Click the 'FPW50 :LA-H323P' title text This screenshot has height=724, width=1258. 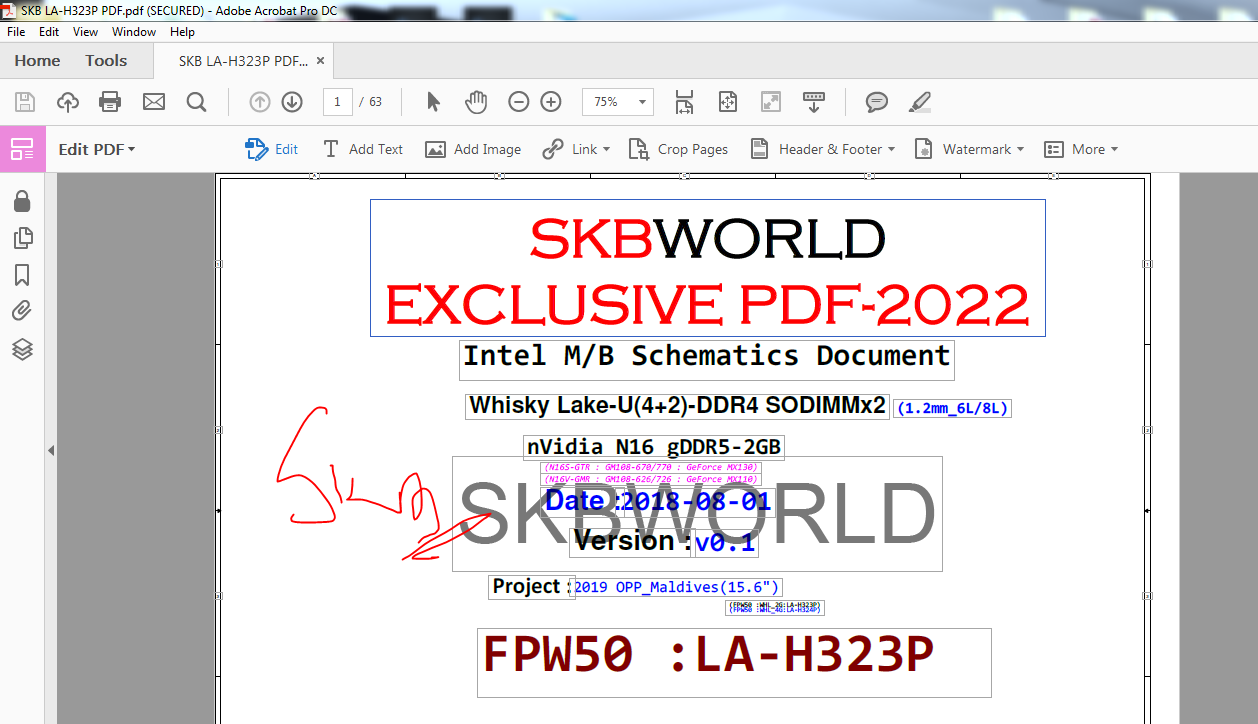tap(708, 655)
